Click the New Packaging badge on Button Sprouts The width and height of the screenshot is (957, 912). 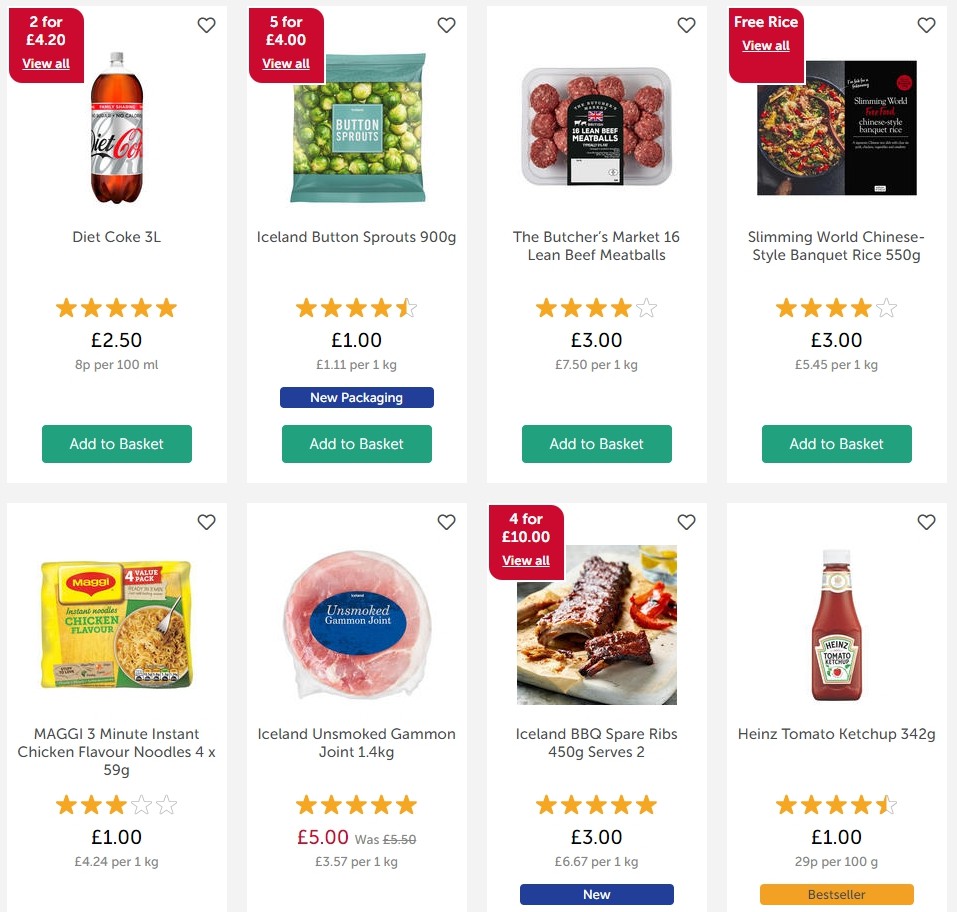pos(356,397)
